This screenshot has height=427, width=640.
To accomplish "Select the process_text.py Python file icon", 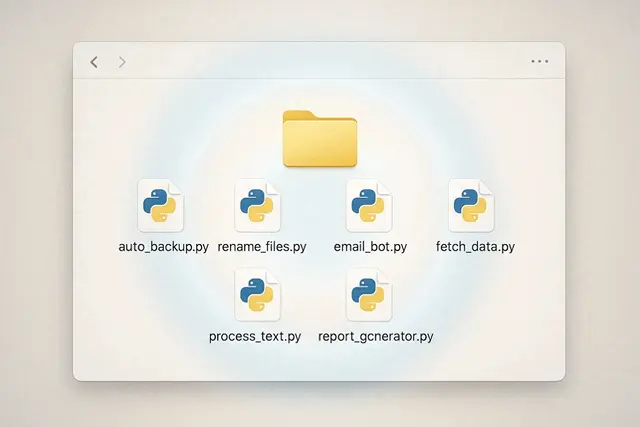I will [258, 295].
